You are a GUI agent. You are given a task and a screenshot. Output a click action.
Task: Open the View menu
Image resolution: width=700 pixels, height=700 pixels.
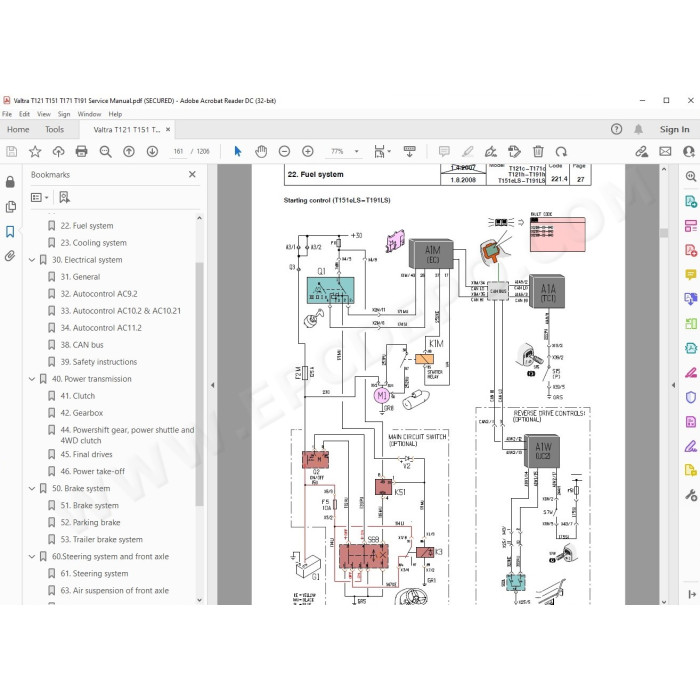[44, 114]
